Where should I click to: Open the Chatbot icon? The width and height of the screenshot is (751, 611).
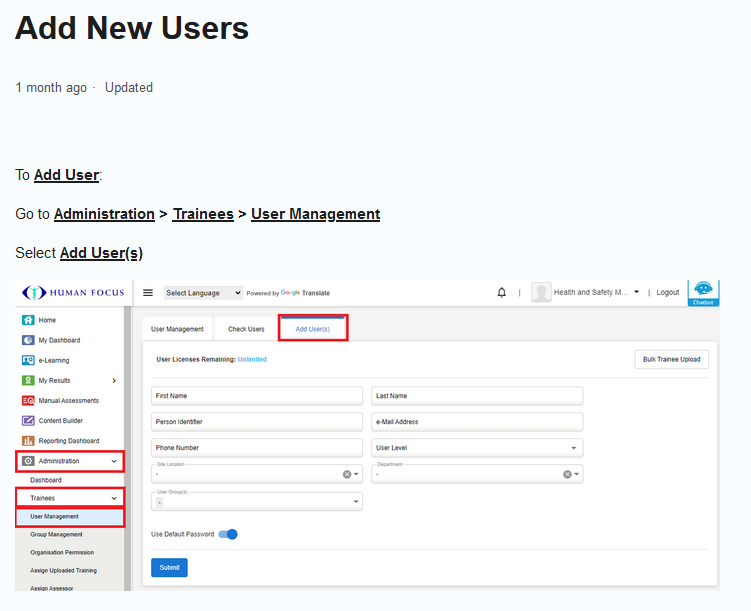click(703, 292)
